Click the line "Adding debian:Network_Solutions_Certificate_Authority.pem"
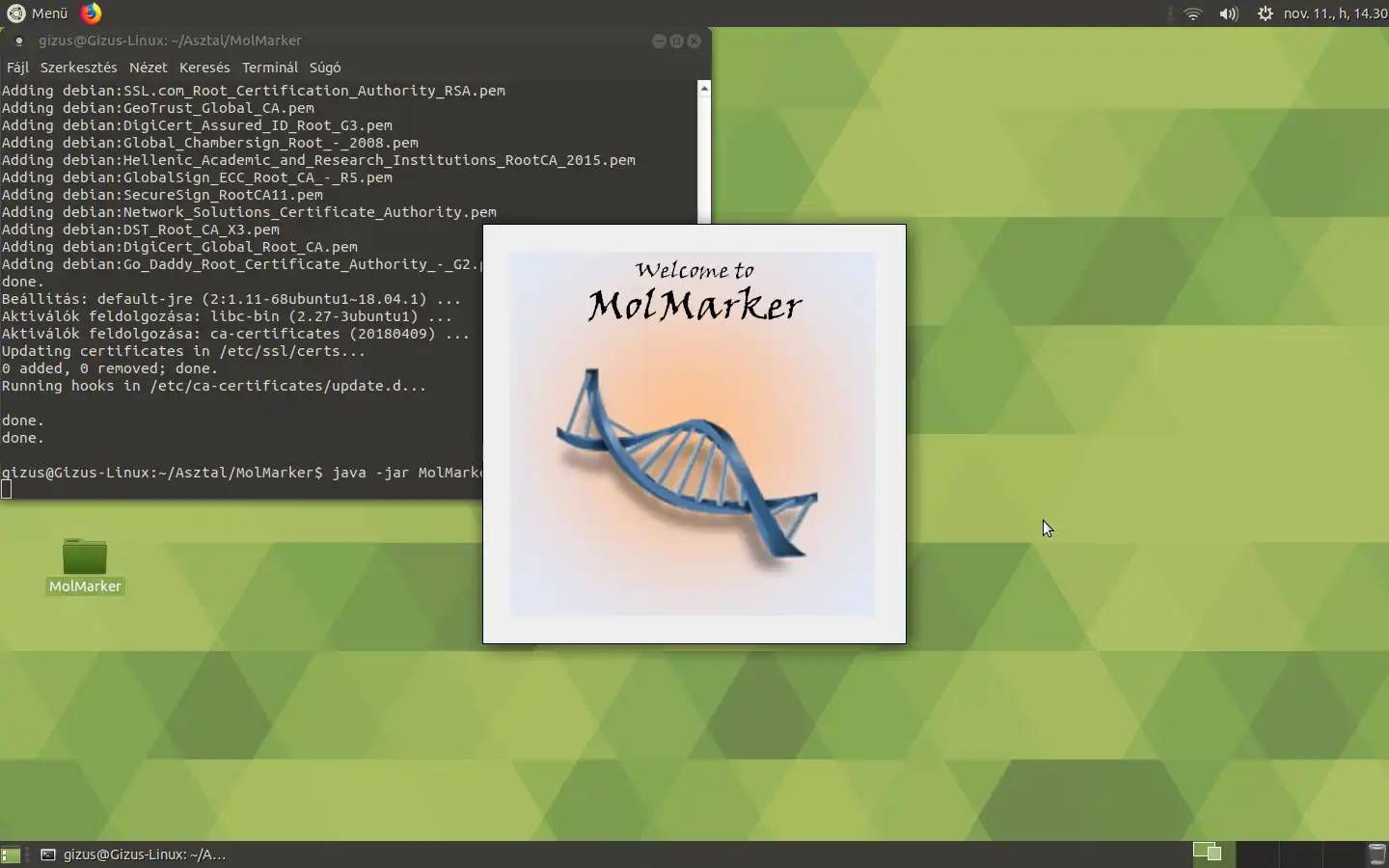The image size is (1389, 868). click(x=250, y=212)
